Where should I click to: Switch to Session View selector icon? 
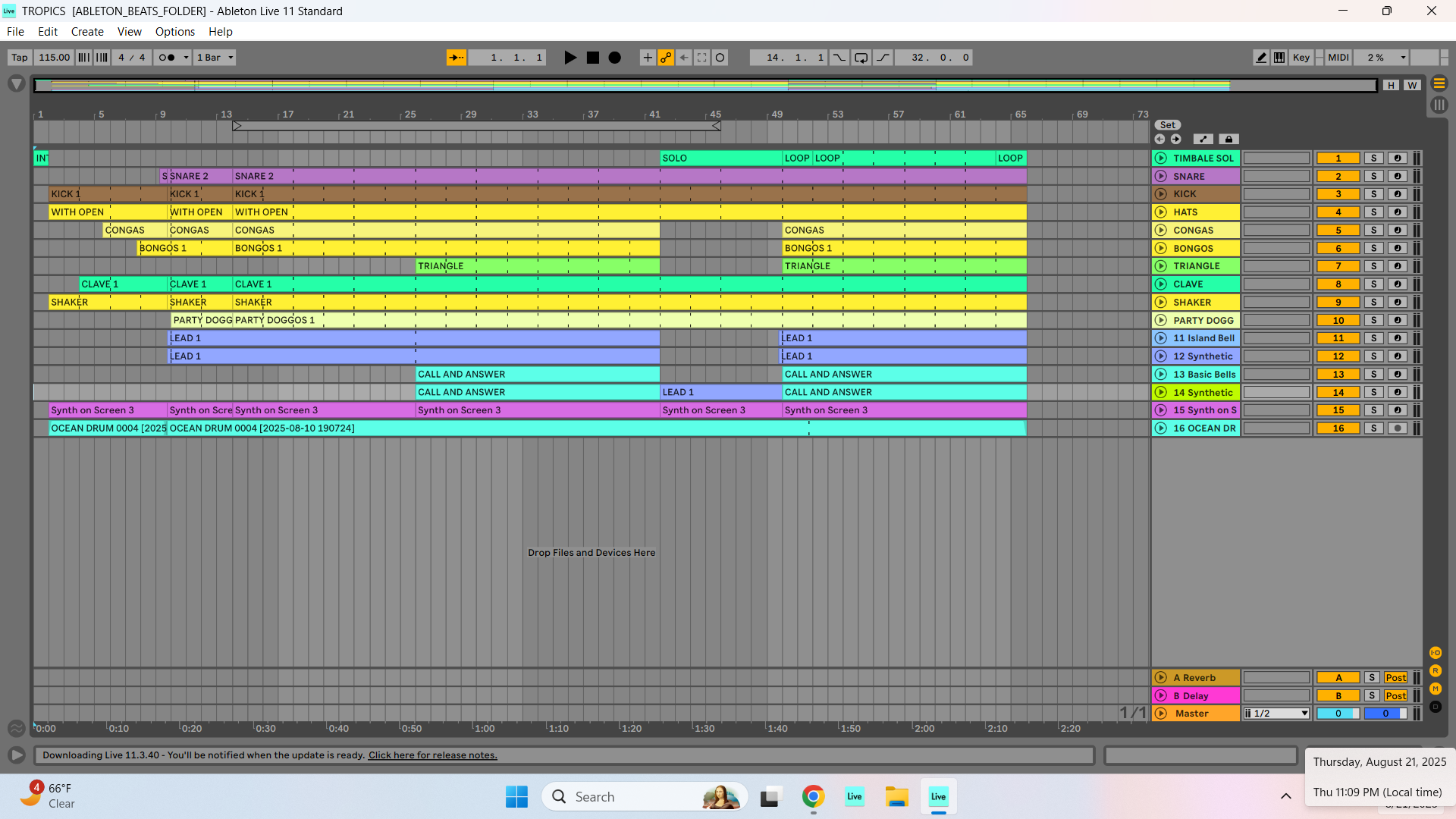(1439, 105)
